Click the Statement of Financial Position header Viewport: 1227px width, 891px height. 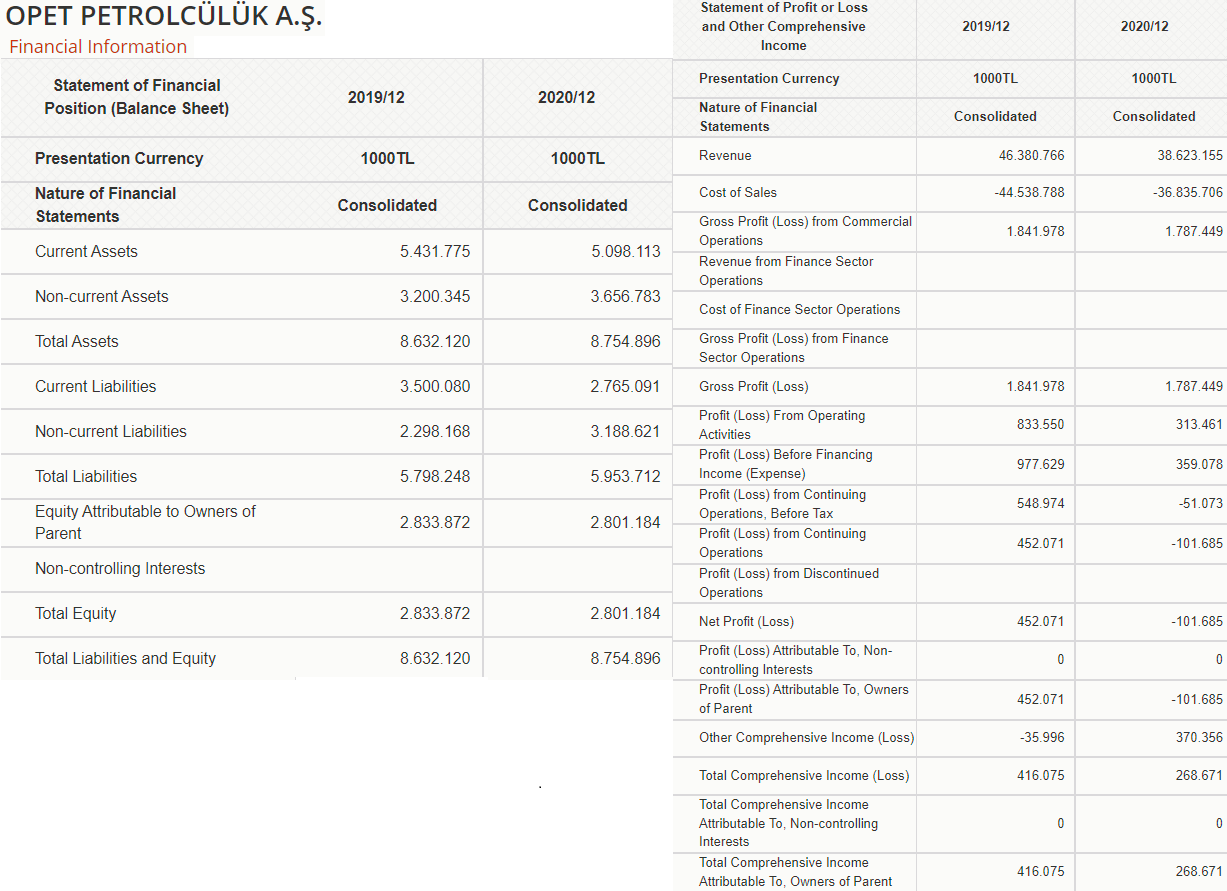click(x=137, y=97)
